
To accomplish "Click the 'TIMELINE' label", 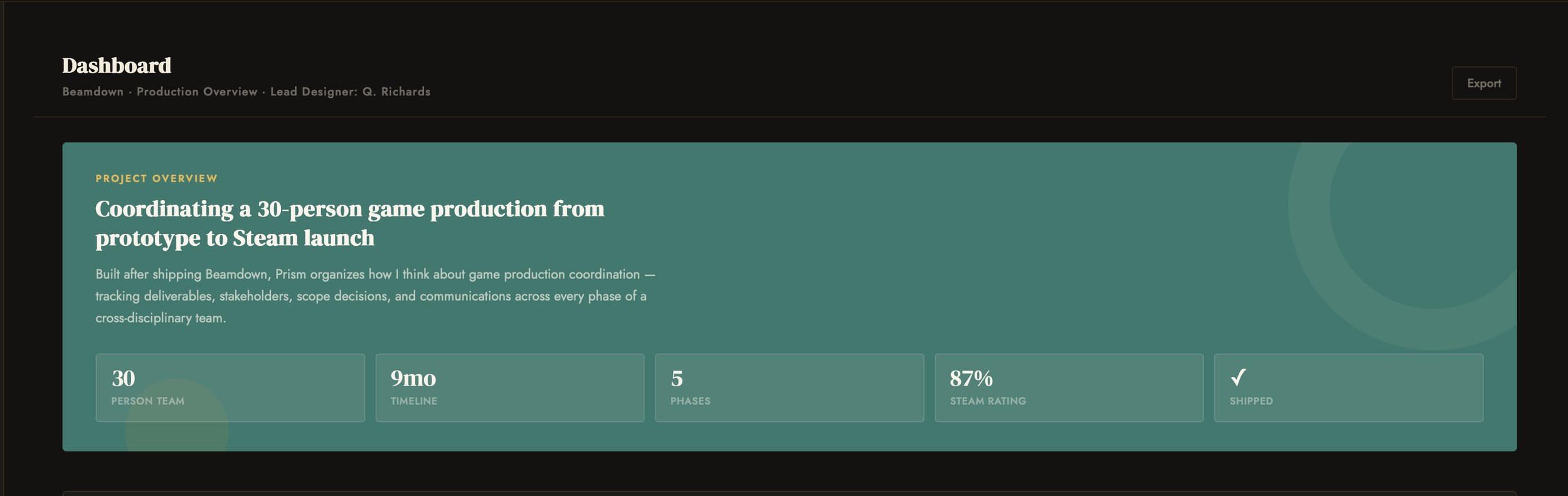I will pos(414,401).
